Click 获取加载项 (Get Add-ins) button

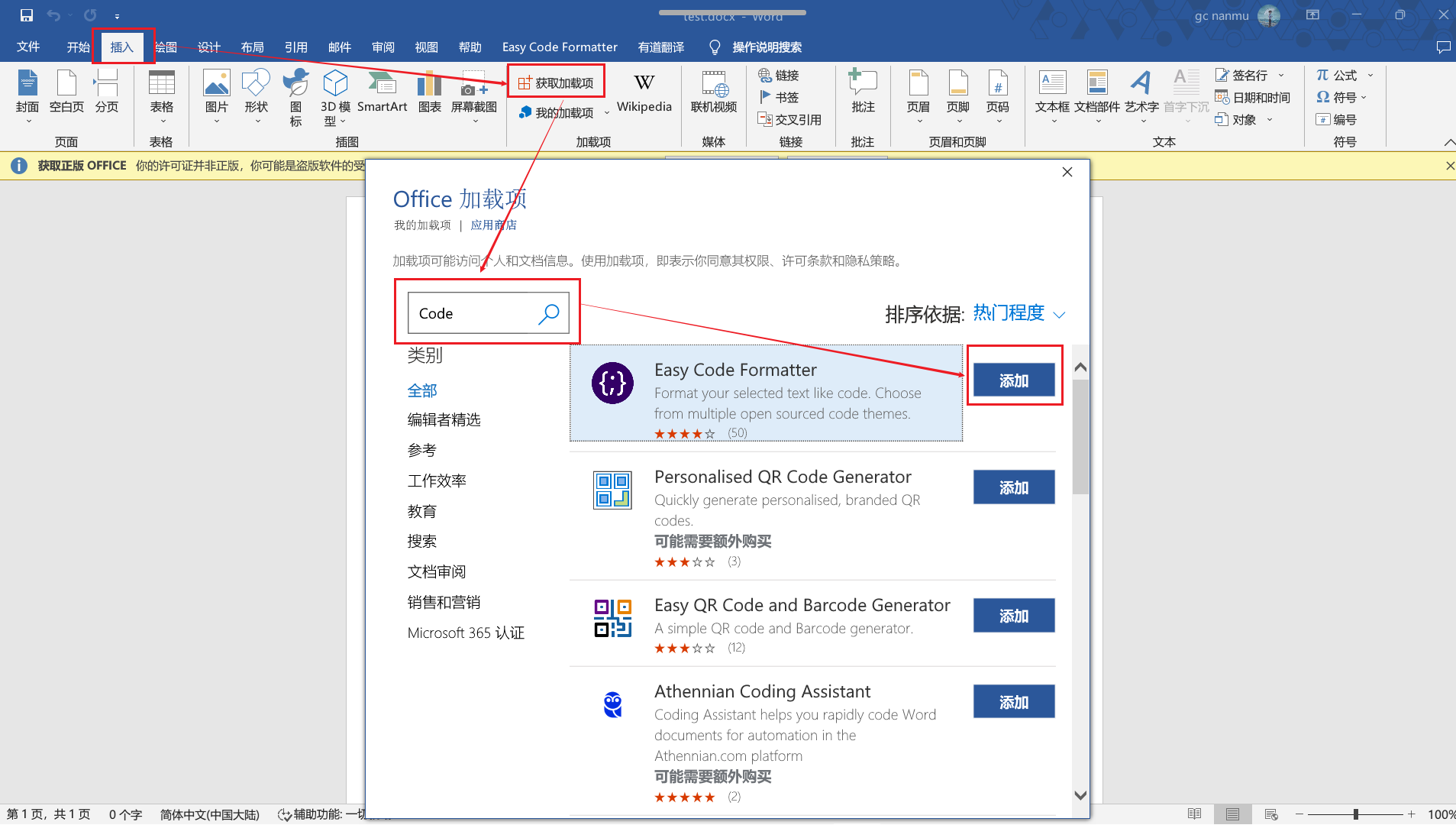tap(556, 82)
